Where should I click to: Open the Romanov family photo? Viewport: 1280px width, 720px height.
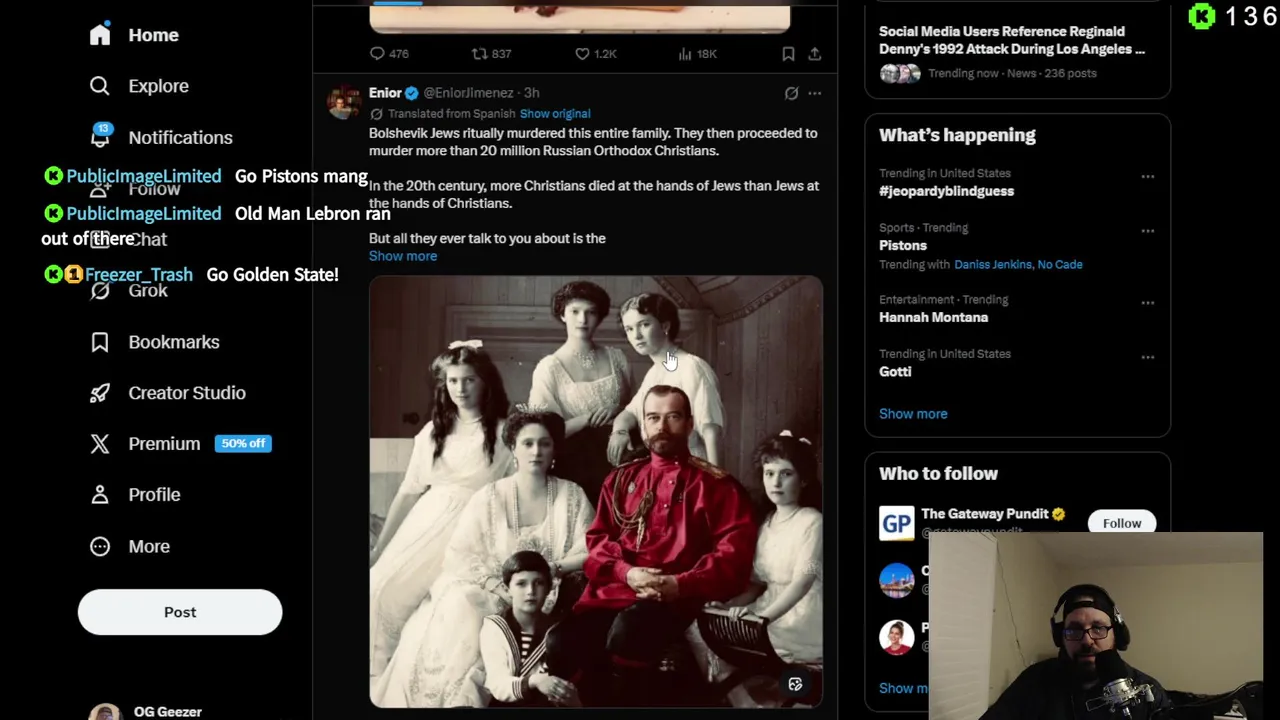point(596,492)
